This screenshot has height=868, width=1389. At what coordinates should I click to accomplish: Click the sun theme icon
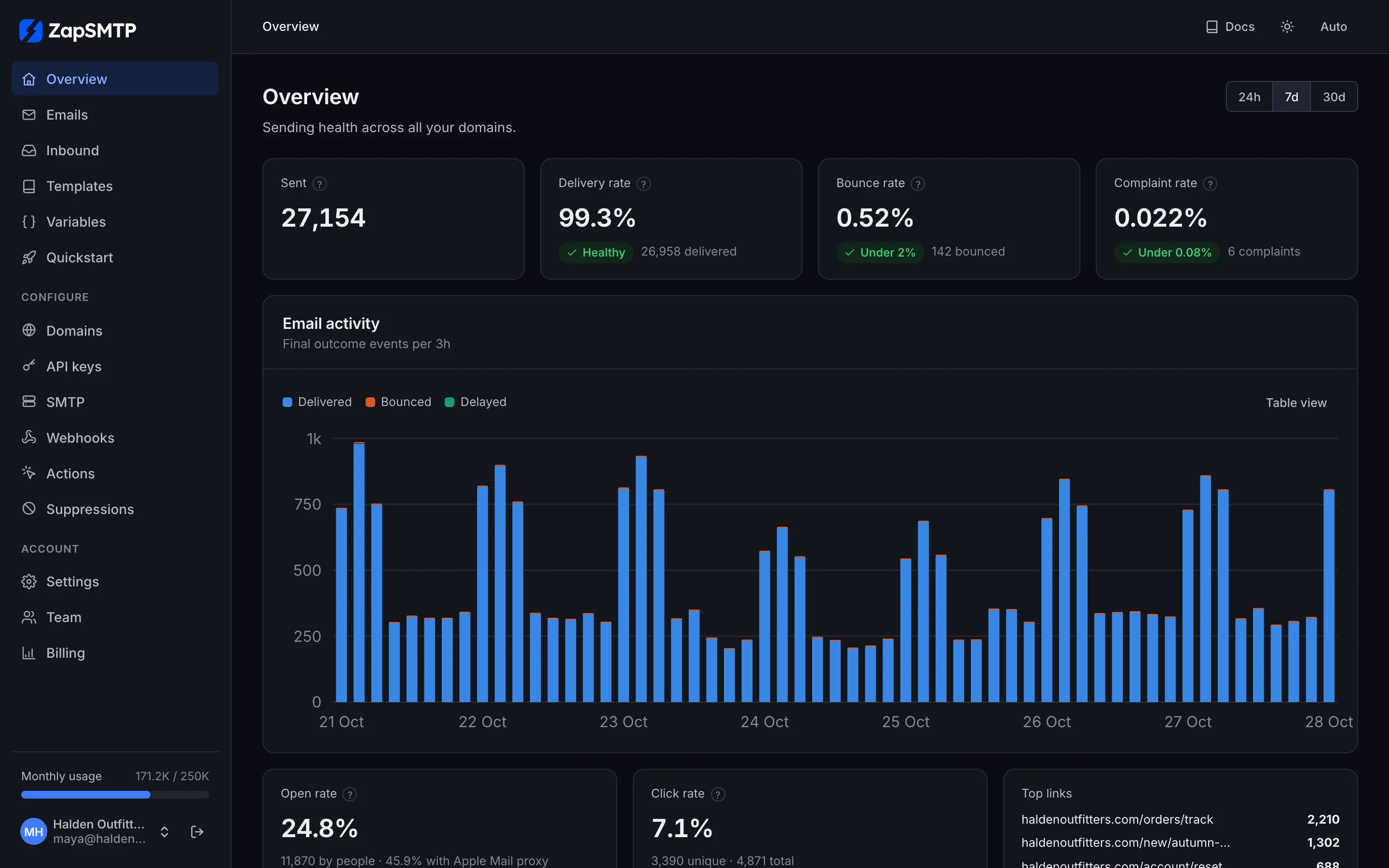[x=1287, y=27]
